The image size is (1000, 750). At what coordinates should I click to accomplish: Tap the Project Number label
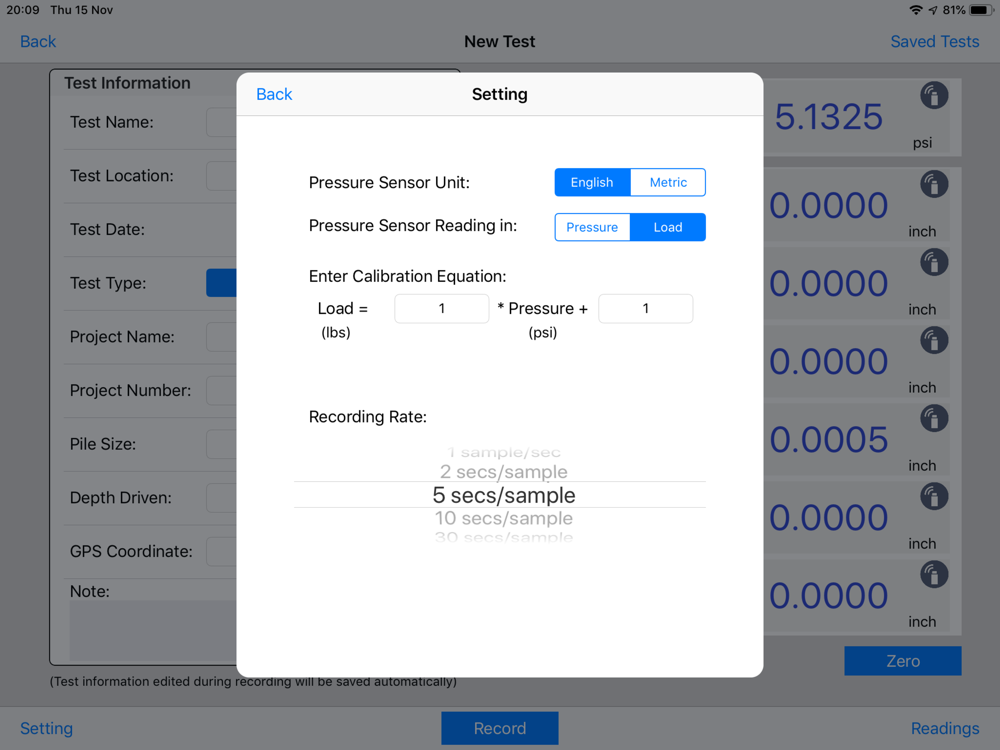pos(131,390)
